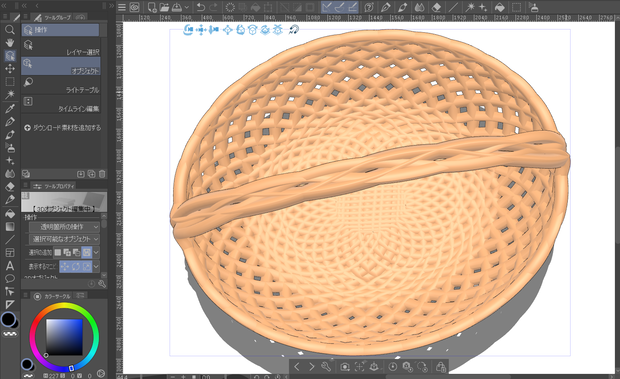Screen dimensions: 620x379
Task: Click the camera rotate icon above the 3D model
Action: point(189,30)
